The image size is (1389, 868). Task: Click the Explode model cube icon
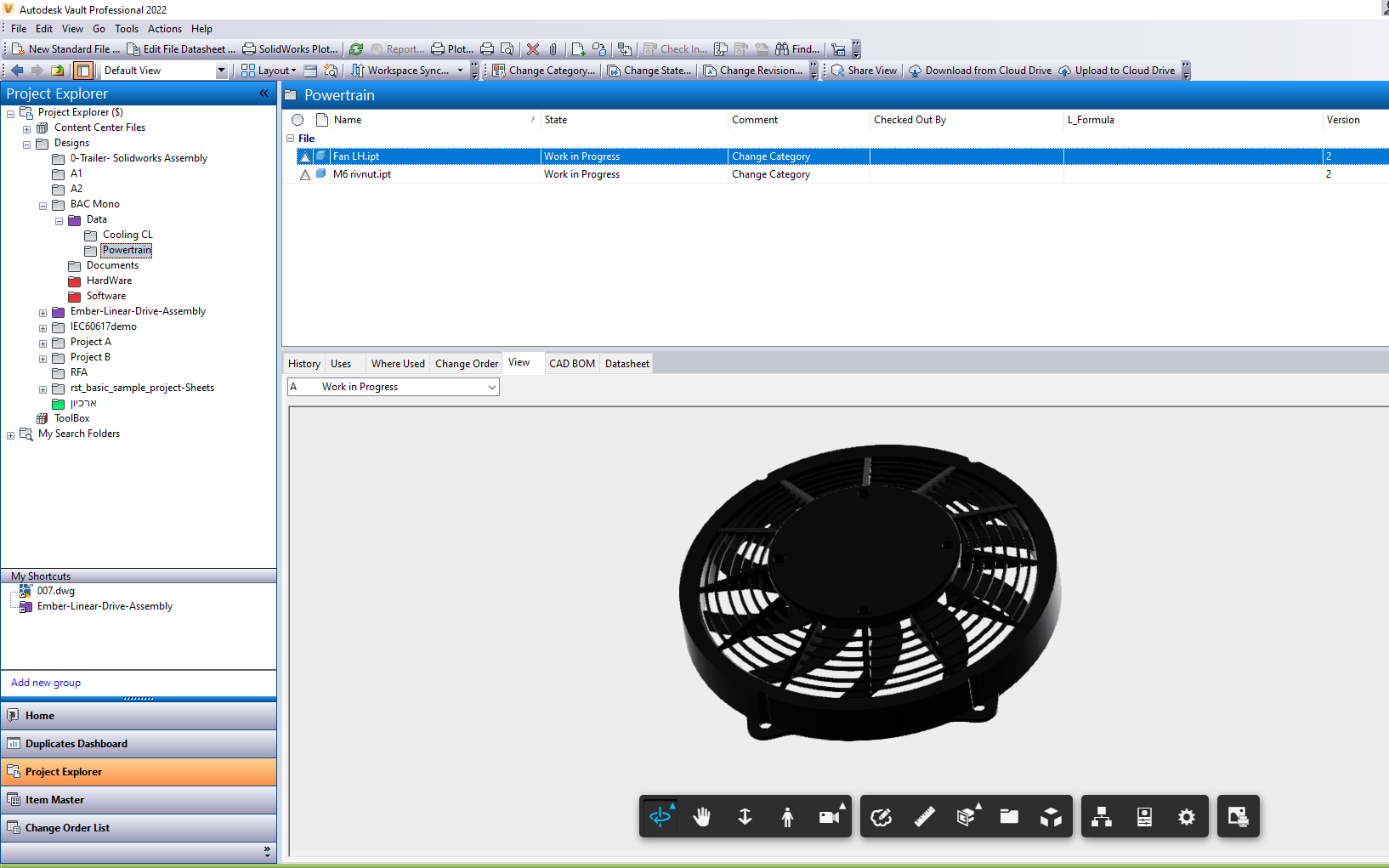pos(1052,817)
